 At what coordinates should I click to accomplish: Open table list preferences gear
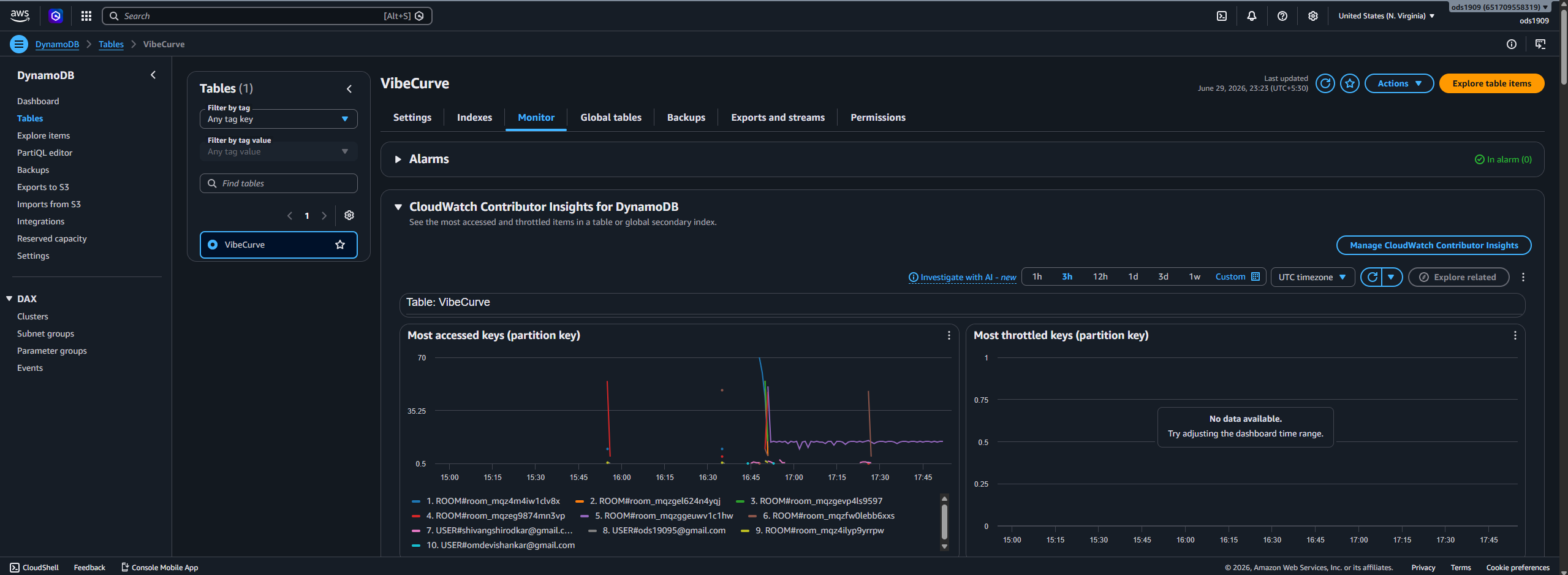(x=349, y=215)
